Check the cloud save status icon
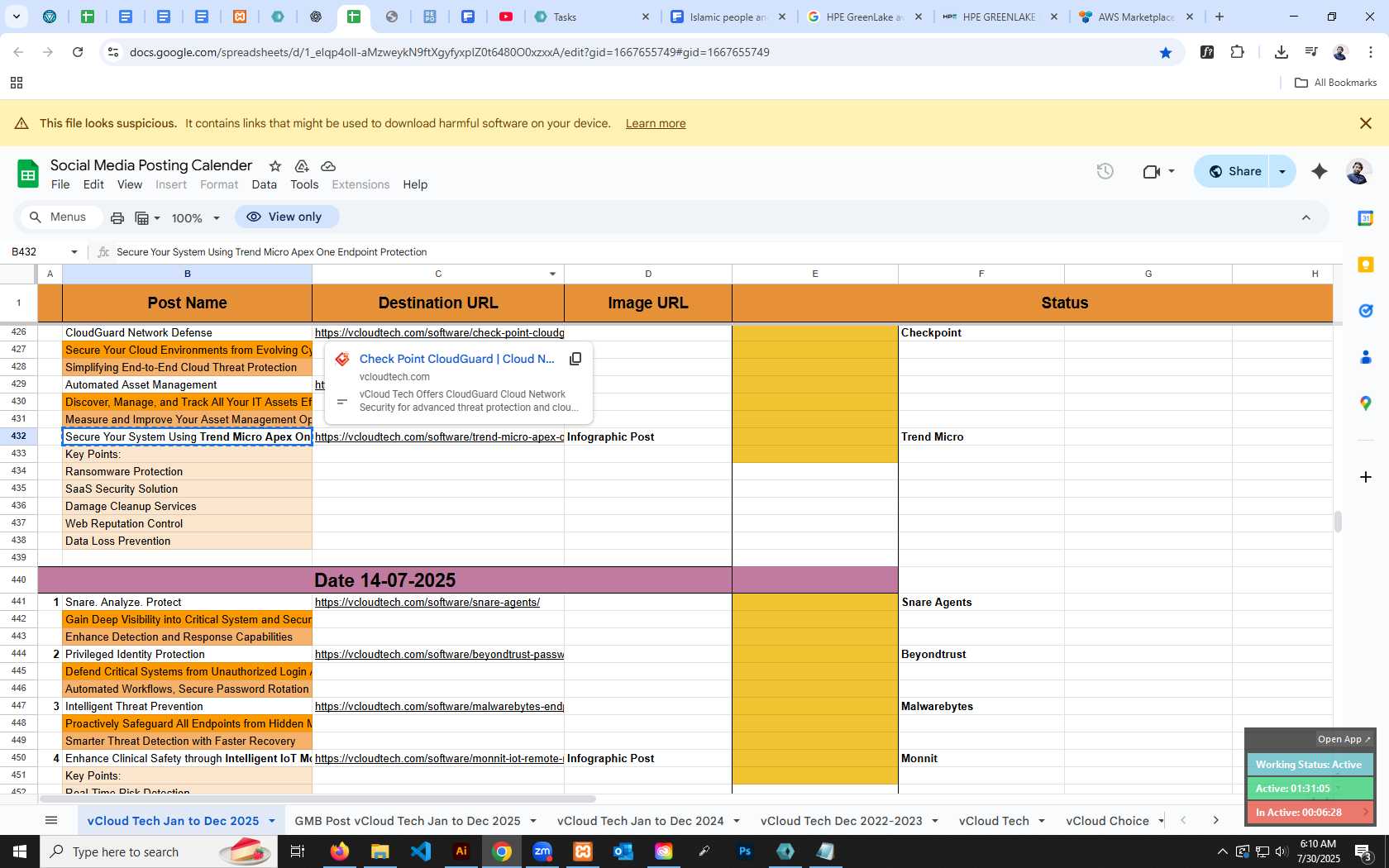 pyautogui.click(x=328, y=166)
